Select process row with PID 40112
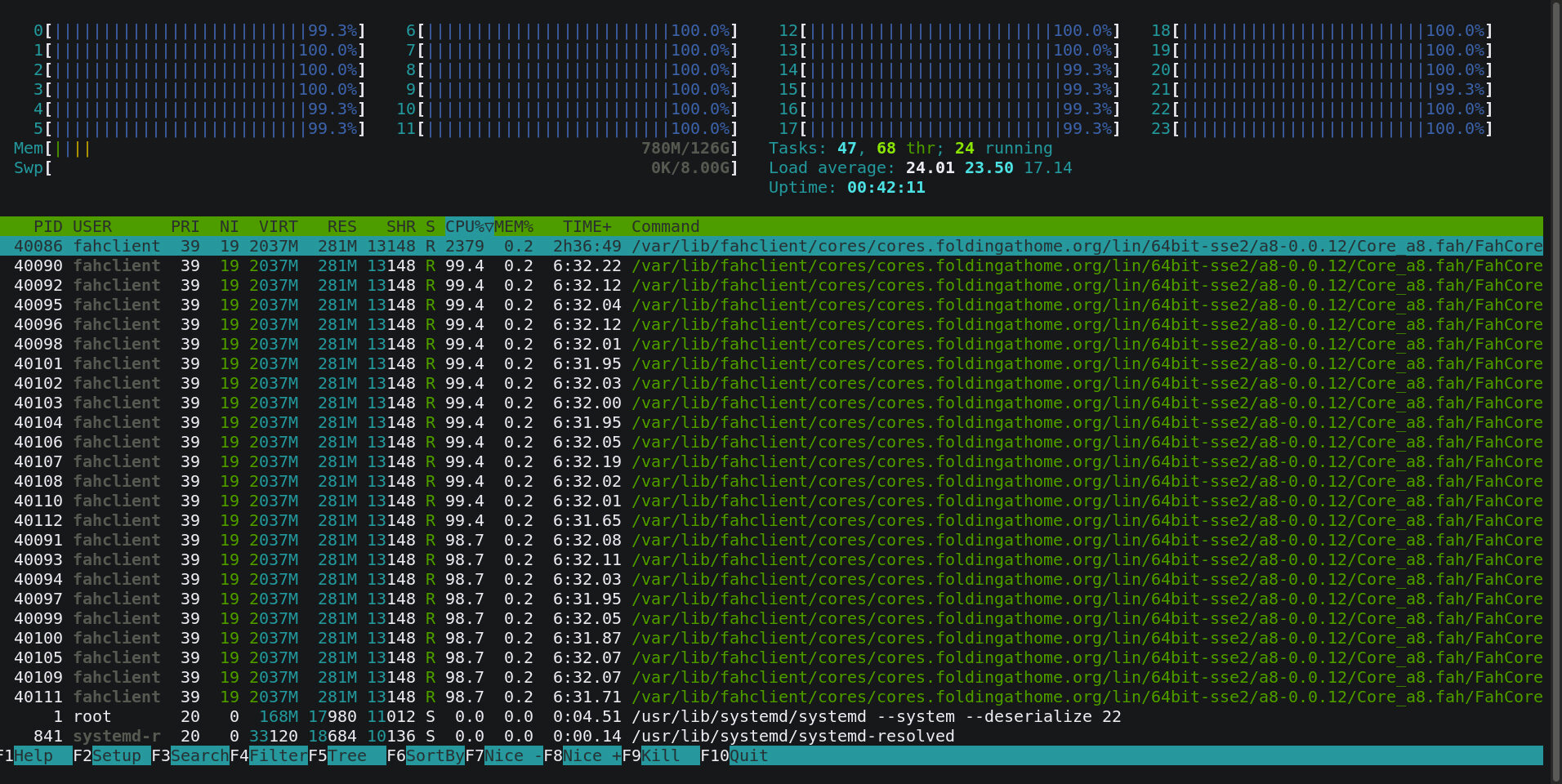 click(x=771, y=520)
